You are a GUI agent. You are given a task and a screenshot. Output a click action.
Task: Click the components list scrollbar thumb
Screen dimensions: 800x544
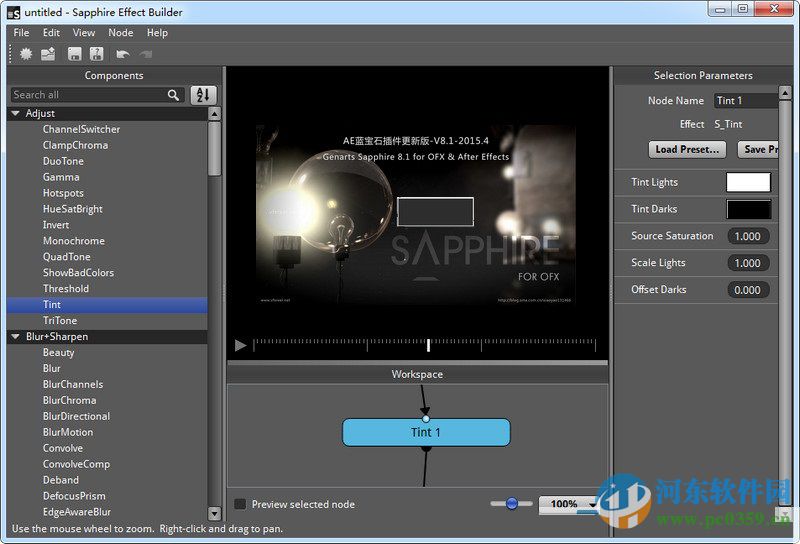(x=215, y=149)
